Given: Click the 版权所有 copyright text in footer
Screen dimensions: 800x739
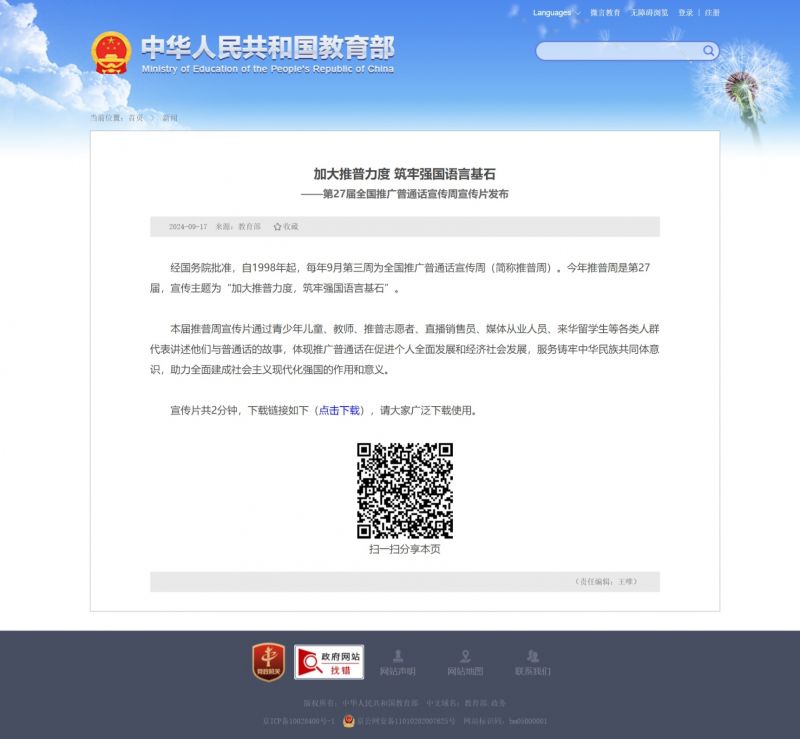Looking at the screenshot, I should click(x=361, y=703).
